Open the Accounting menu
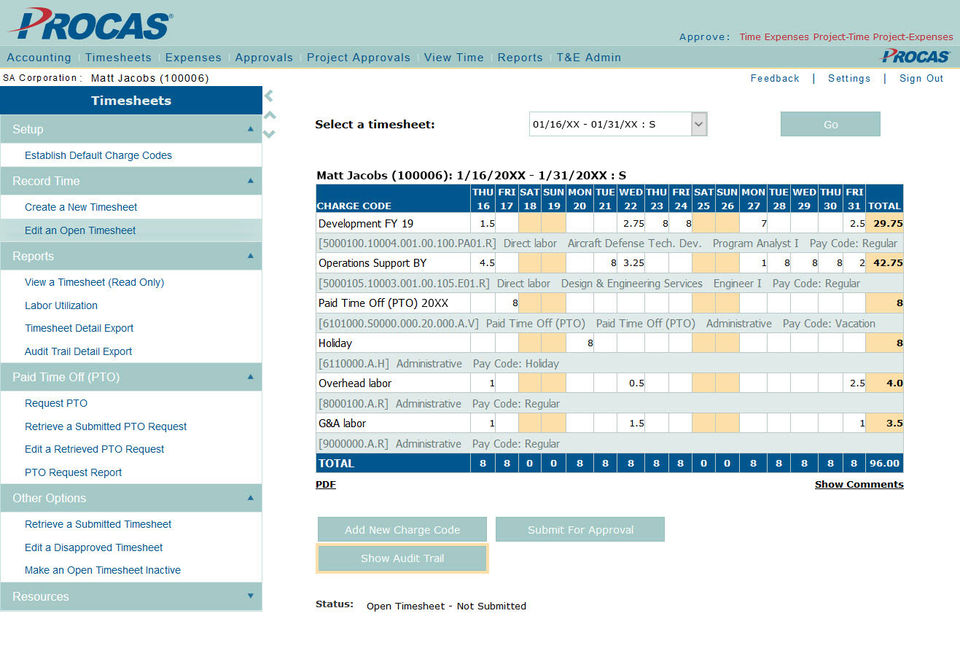Viewport: 960px width, 651px height. [x=39, y=57]
